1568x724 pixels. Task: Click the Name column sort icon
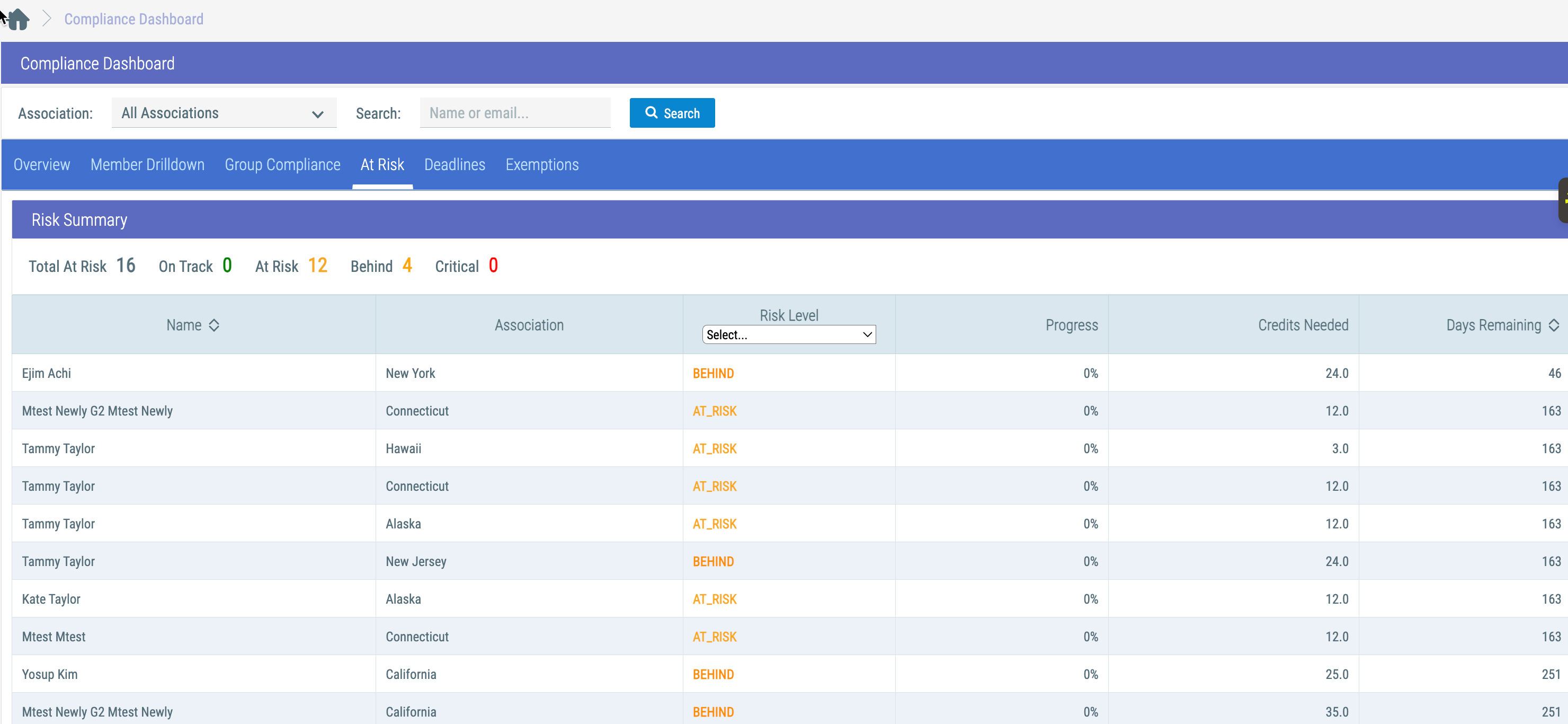tap(213, 325)
